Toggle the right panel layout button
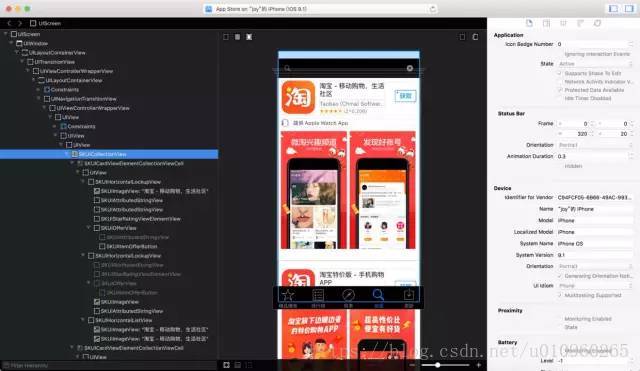Screen dimensions: 640x371 coord(629,9)
